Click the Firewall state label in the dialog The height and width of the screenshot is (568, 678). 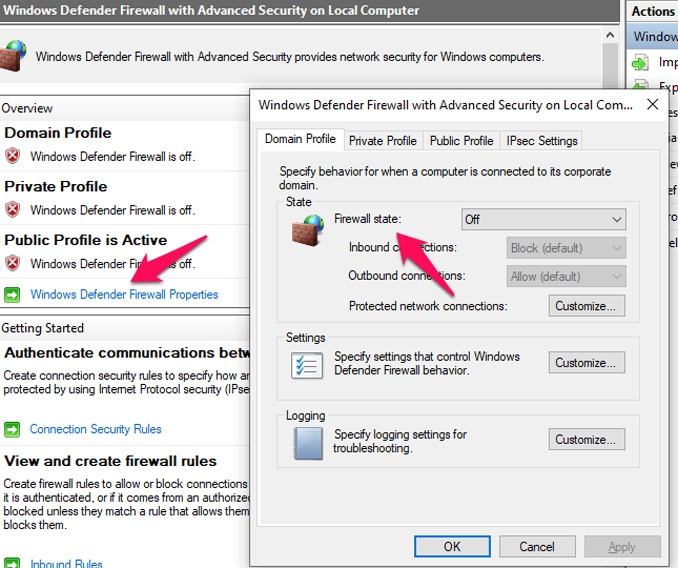pyautogui.click(x=368, y=219)
